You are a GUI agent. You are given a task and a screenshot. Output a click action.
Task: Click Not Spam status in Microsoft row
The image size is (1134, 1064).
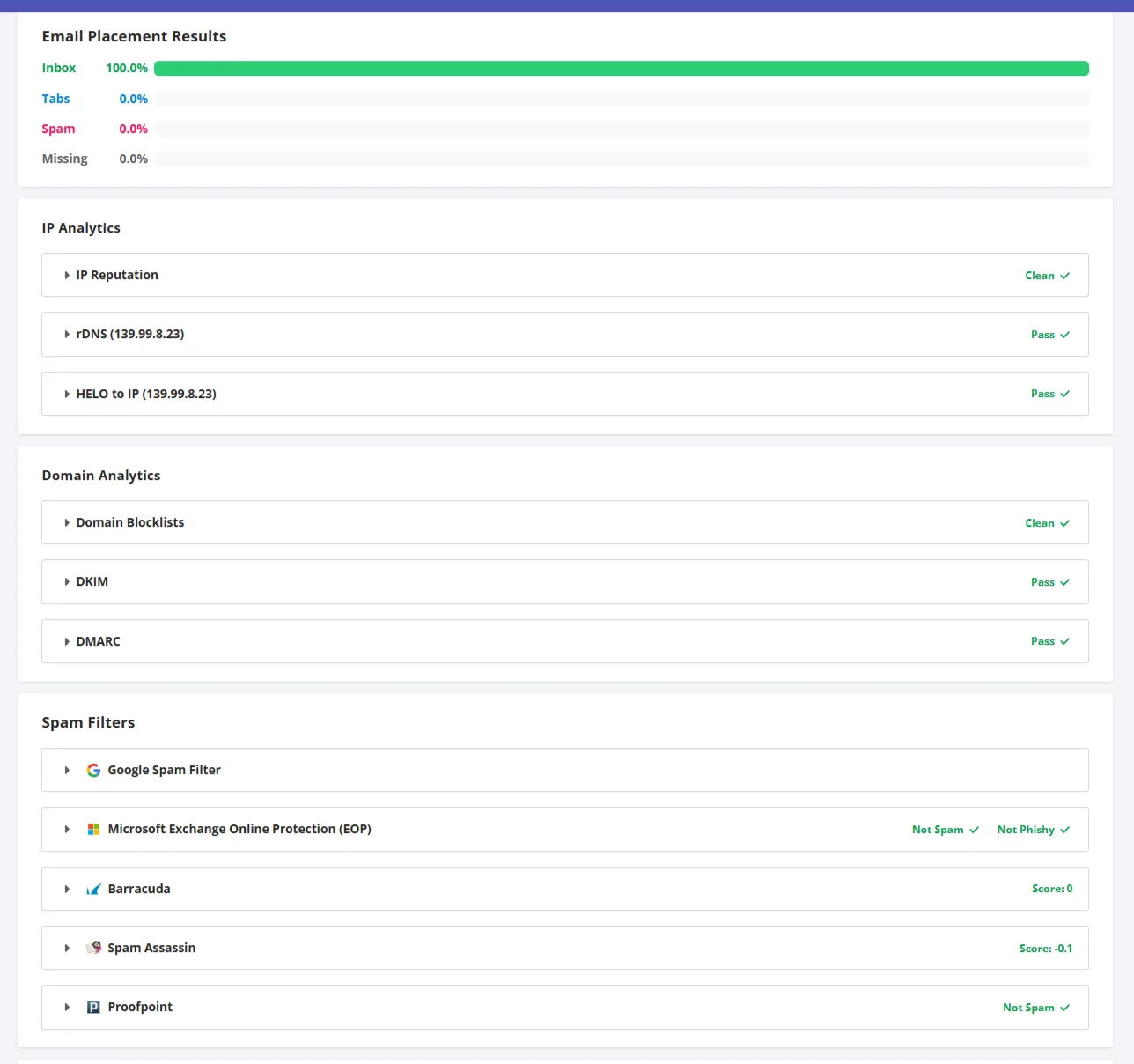coord(938,830)
